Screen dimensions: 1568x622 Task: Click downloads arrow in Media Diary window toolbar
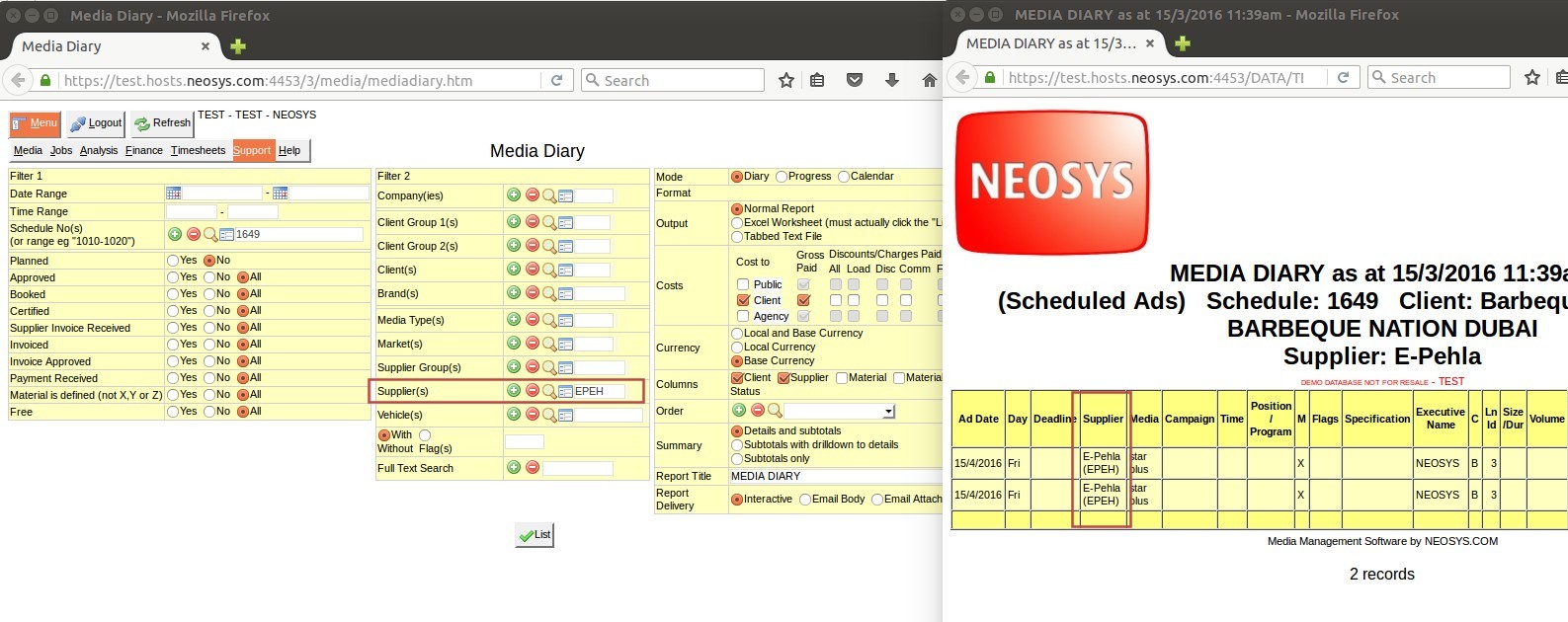tap(892, 80)
